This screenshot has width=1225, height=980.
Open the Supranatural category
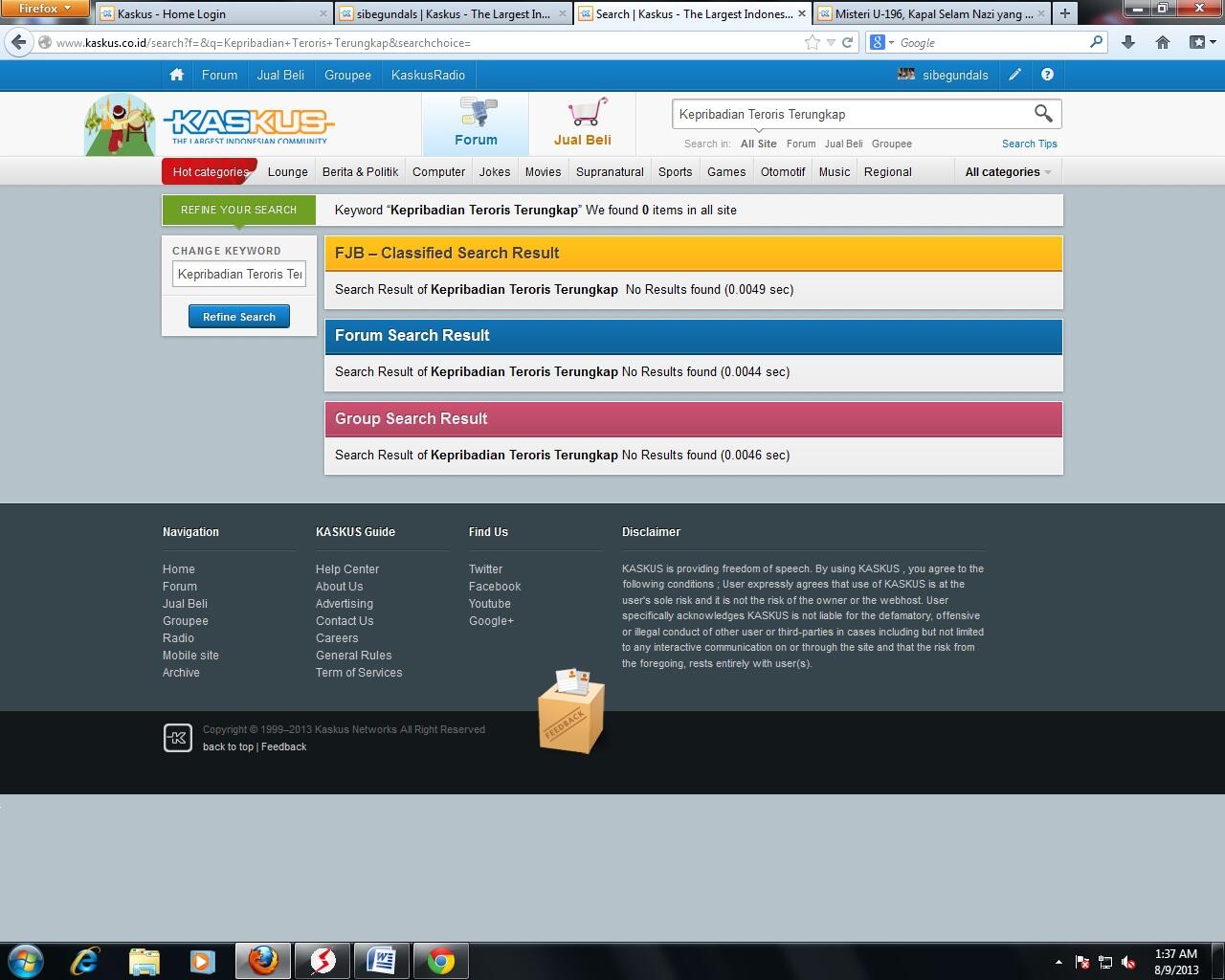click(610, 172)
